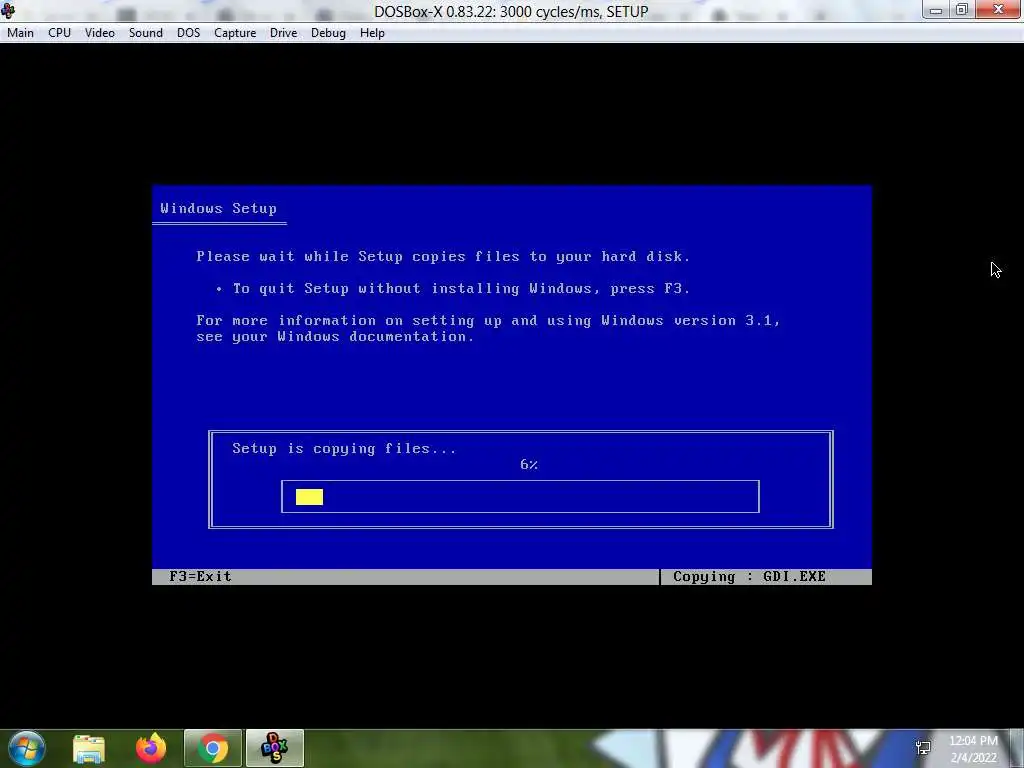Click the 'see your Windows documentation' line
Image resolution: width=1024 pixels, height=768 pixels.
pos(335,337)
